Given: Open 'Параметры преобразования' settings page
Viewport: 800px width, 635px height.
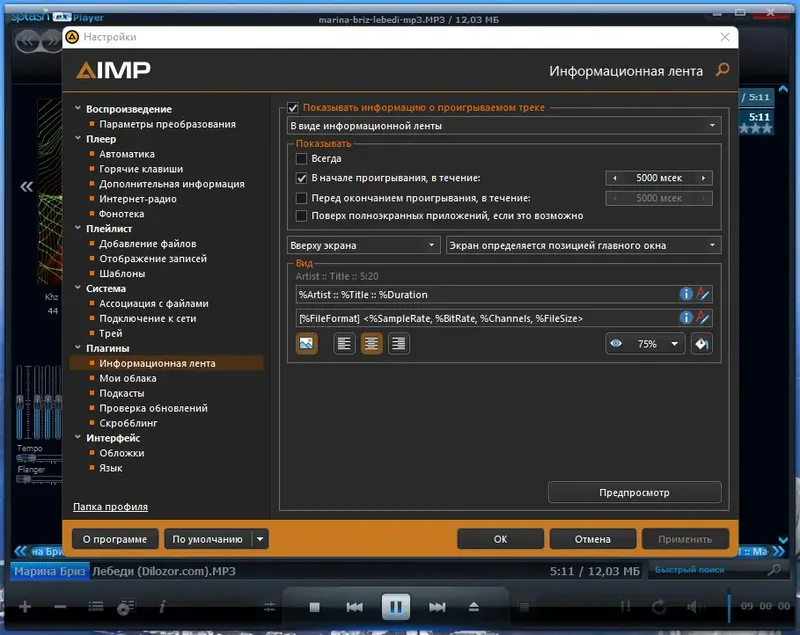Looking at the screenshot, I should [x=167, y=124].
